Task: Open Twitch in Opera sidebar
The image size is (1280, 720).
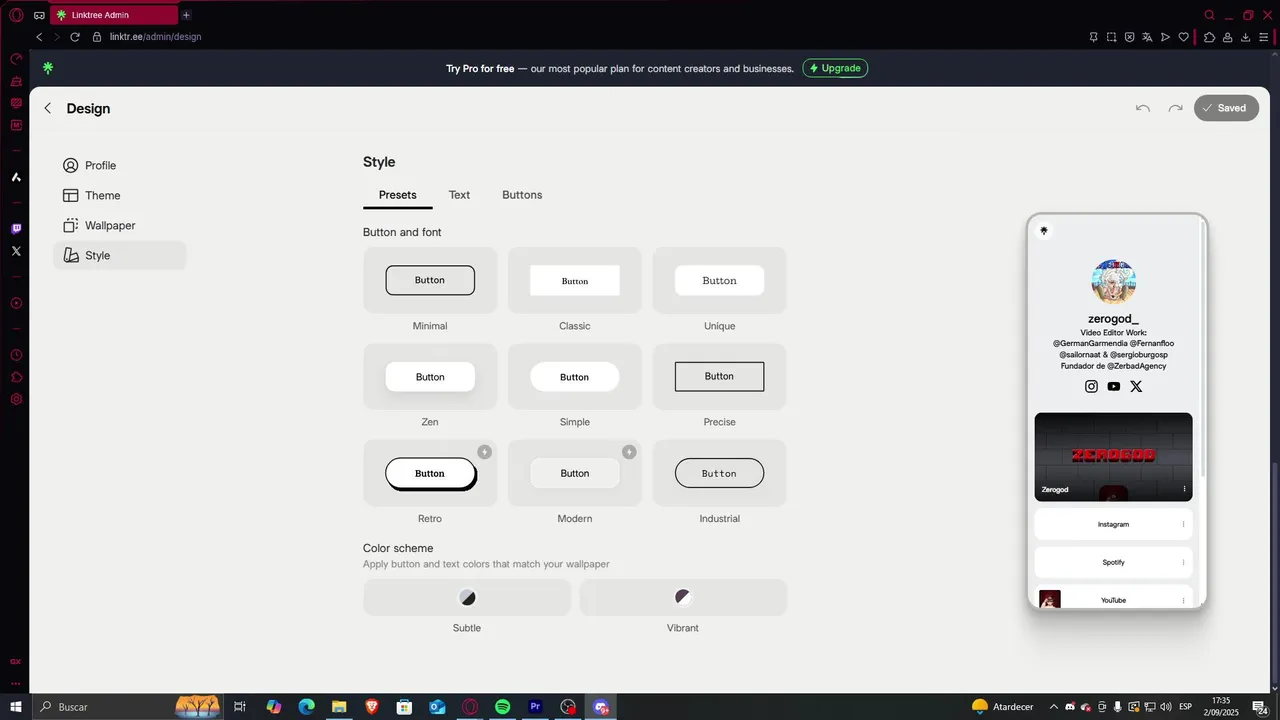Action: (16, 229)
